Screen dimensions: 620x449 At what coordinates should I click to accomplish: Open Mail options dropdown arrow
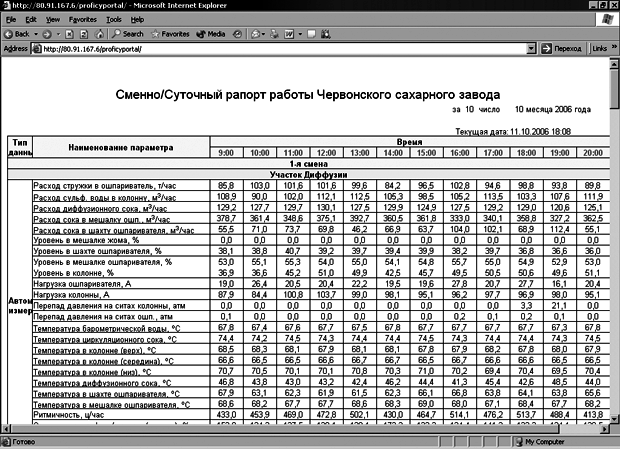[x=263, y=34]
